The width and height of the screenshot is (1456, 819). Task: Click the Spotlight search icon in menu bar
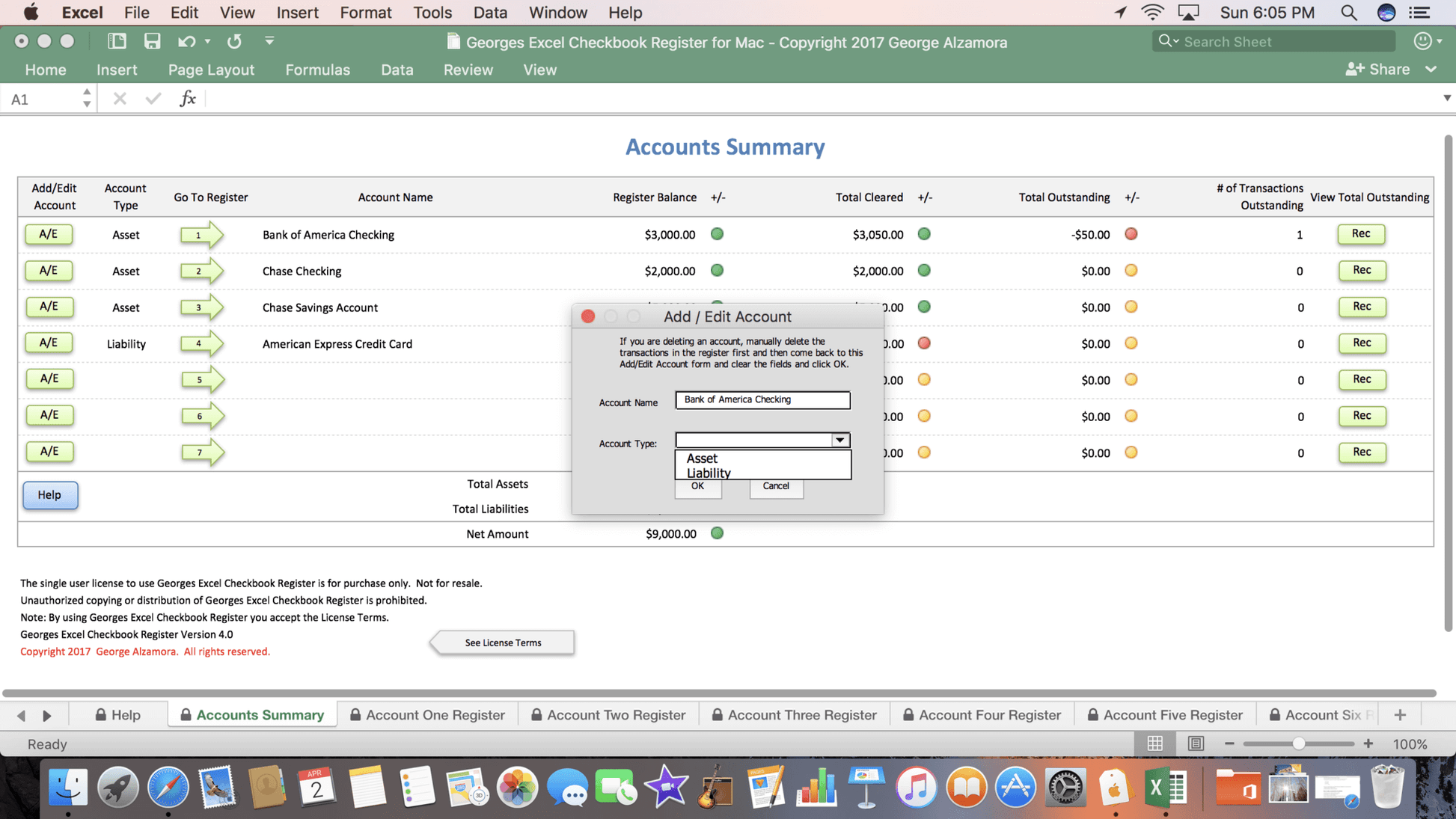(1348, 12)
